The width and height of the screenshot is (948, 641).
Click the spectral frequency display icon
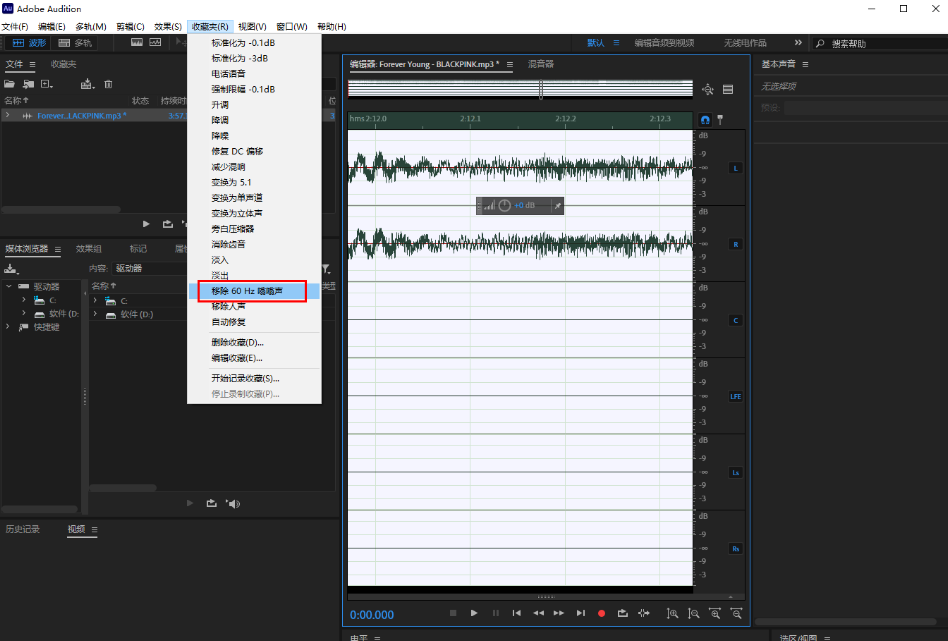(138, 43)
